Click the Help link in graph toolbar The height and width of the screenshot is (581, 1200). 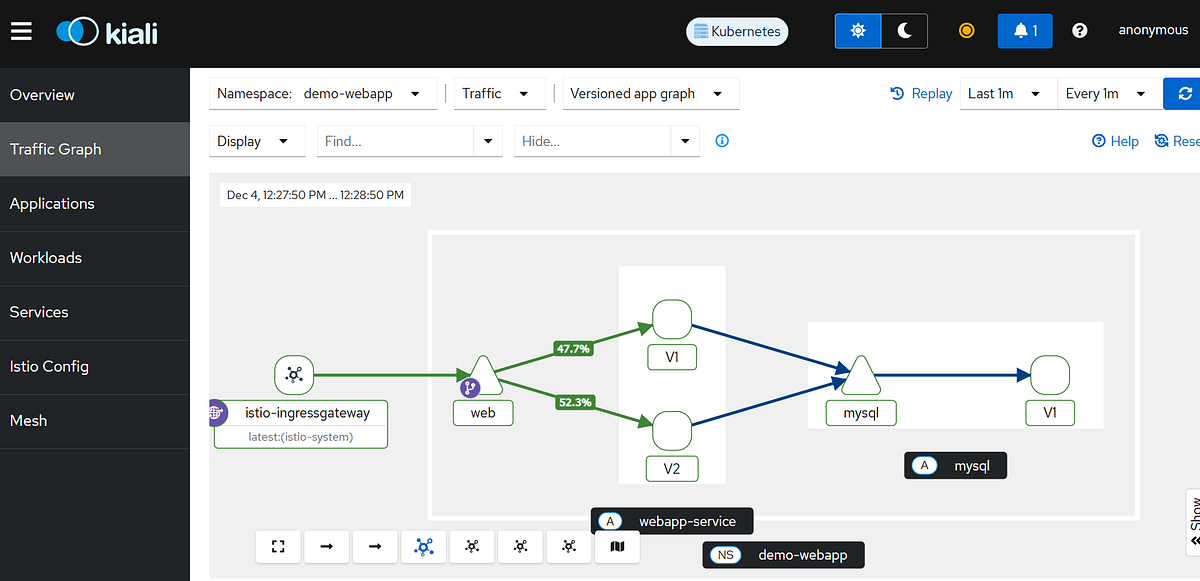tap(1115, 141)
